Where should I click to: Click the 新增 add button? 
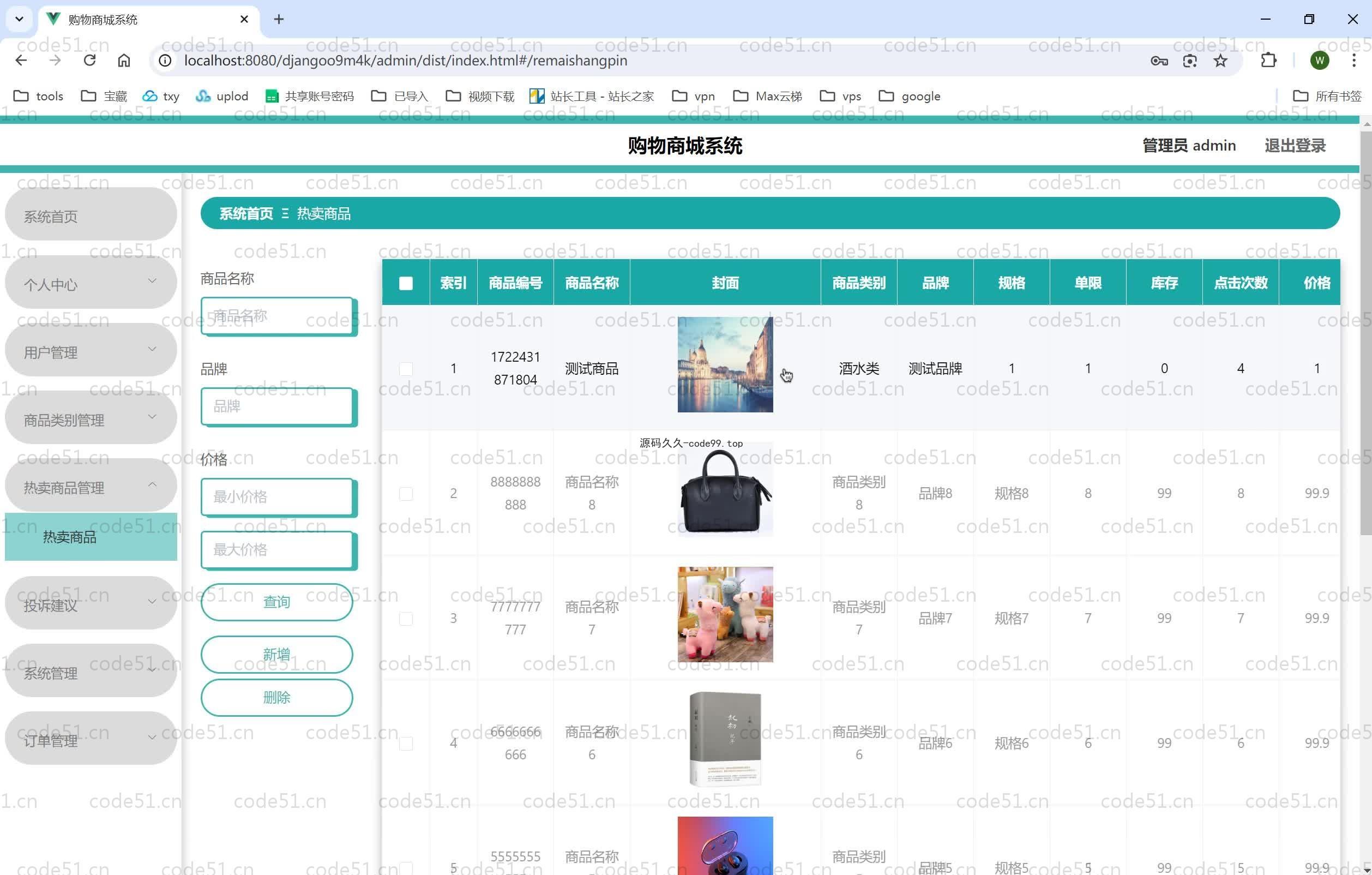276,655
